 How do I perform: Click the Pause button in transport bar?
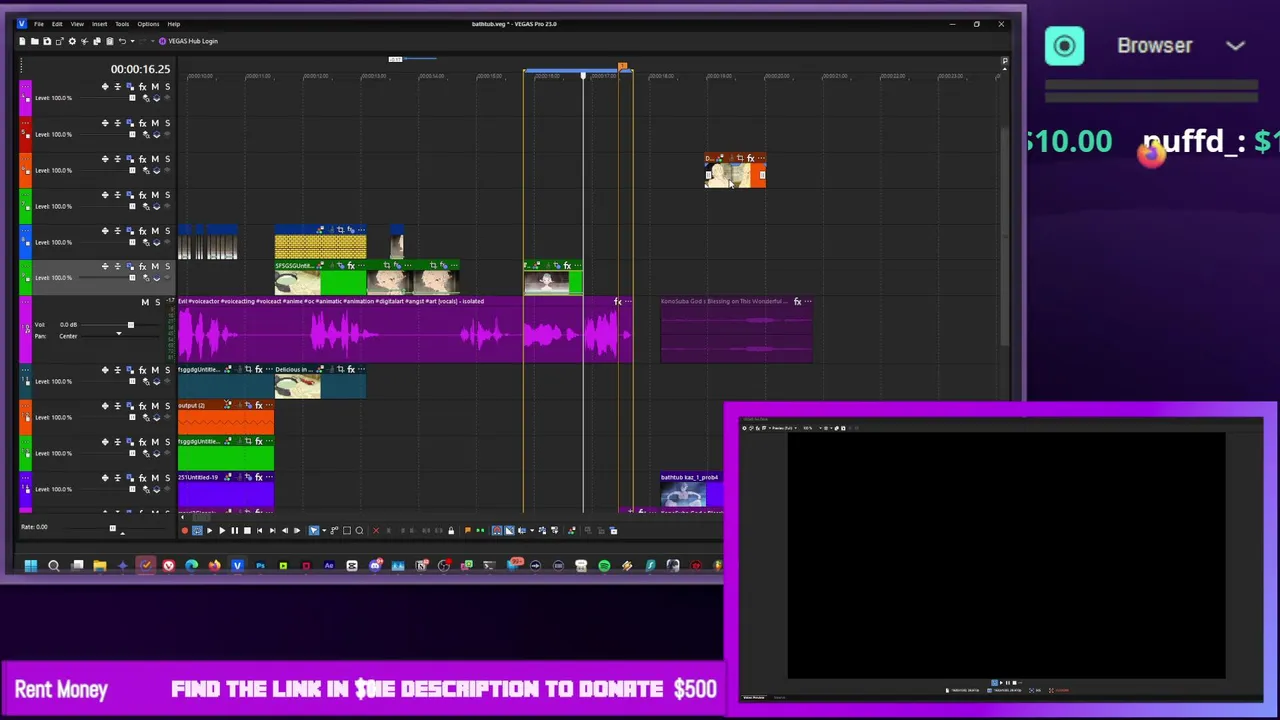pyautogui.click(x=235, y=530)
